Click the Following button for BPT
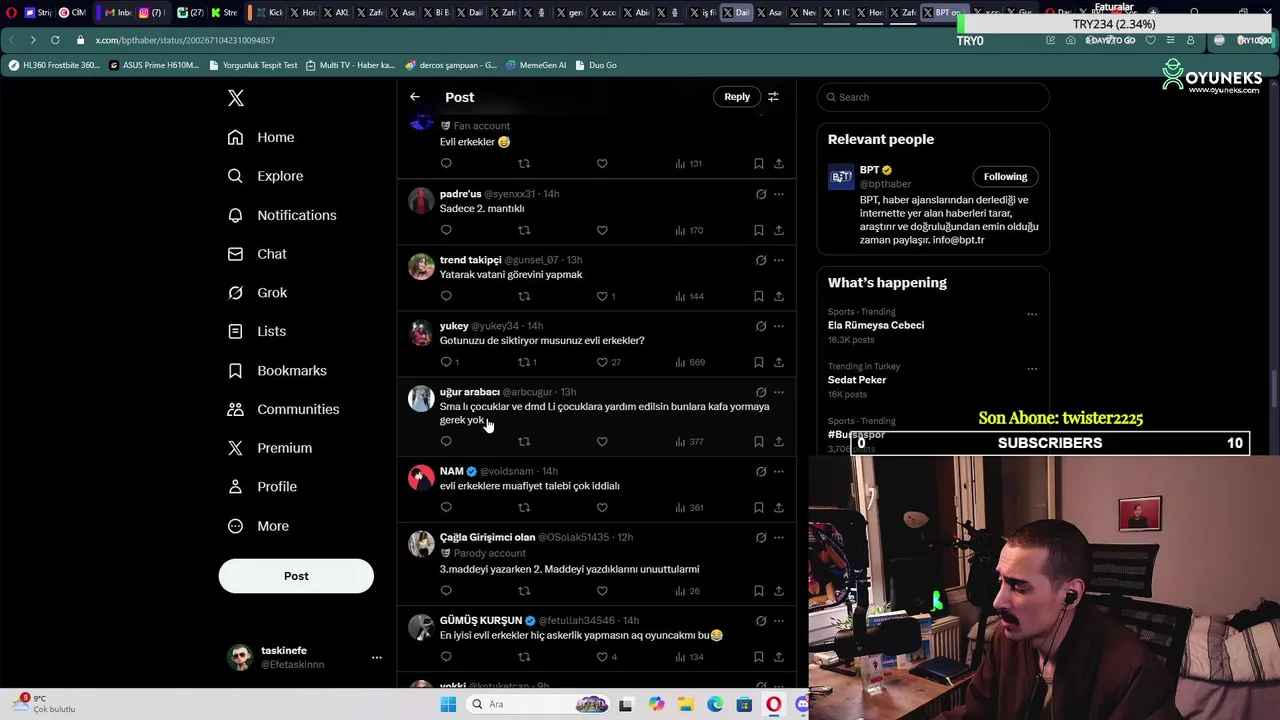Viewport: 1280px width, 720px height. pyautogui.click(x=1005, y=177)
